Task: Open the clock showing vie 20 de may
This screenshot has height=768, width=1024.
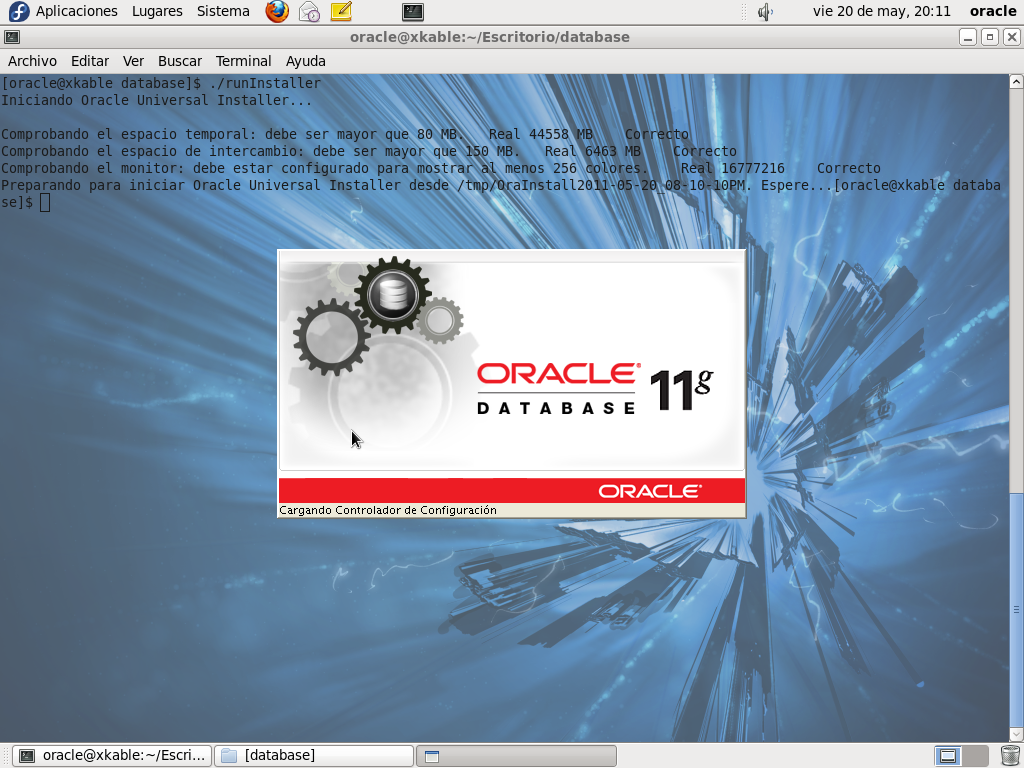Action: [881, 11]
